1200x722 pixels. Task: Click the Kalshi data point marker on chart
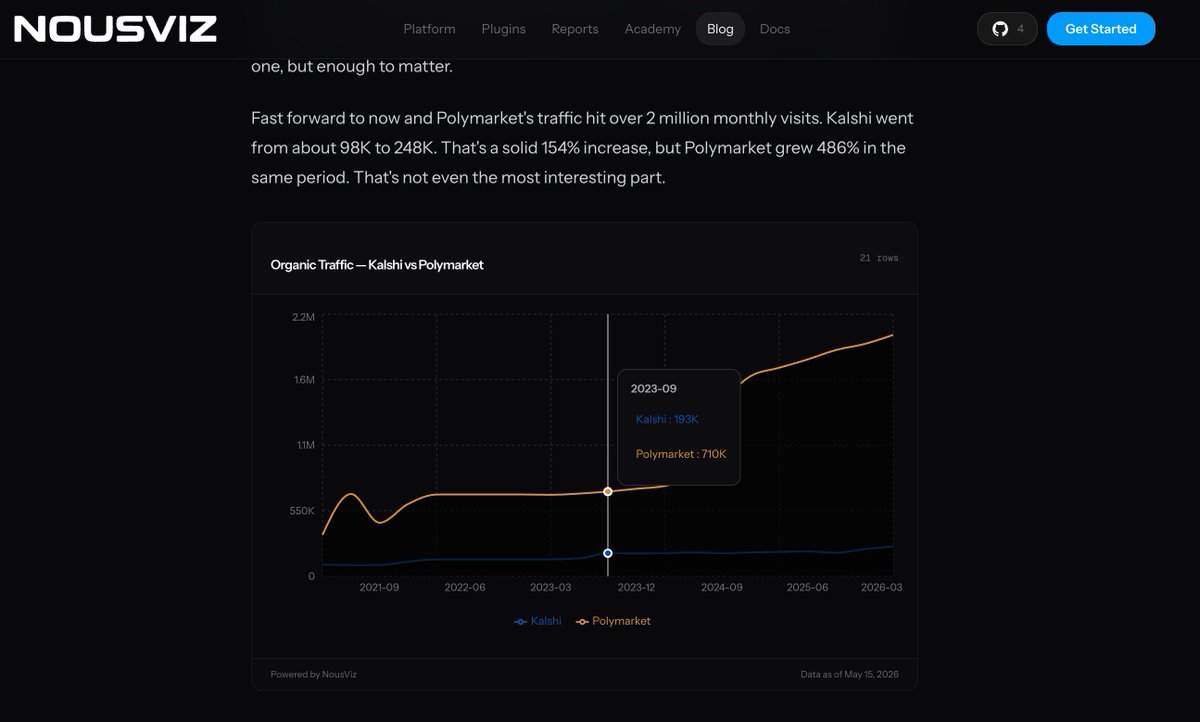[608, 553]
